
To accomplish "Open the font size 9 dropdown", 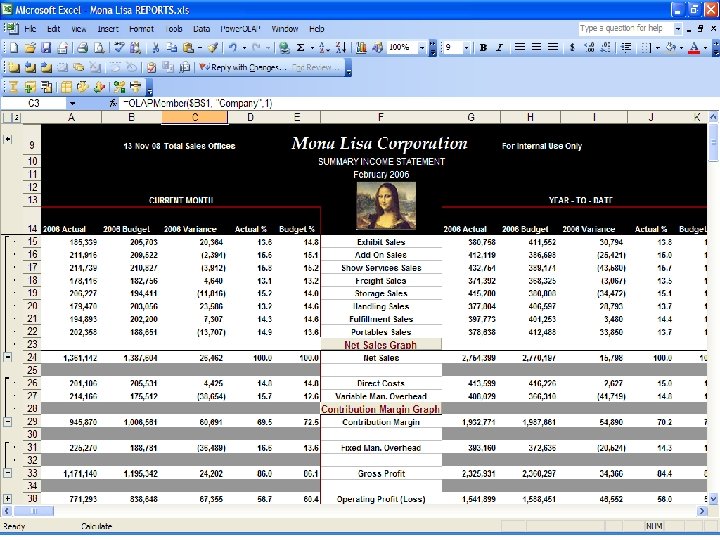I will tap(466, 47).
